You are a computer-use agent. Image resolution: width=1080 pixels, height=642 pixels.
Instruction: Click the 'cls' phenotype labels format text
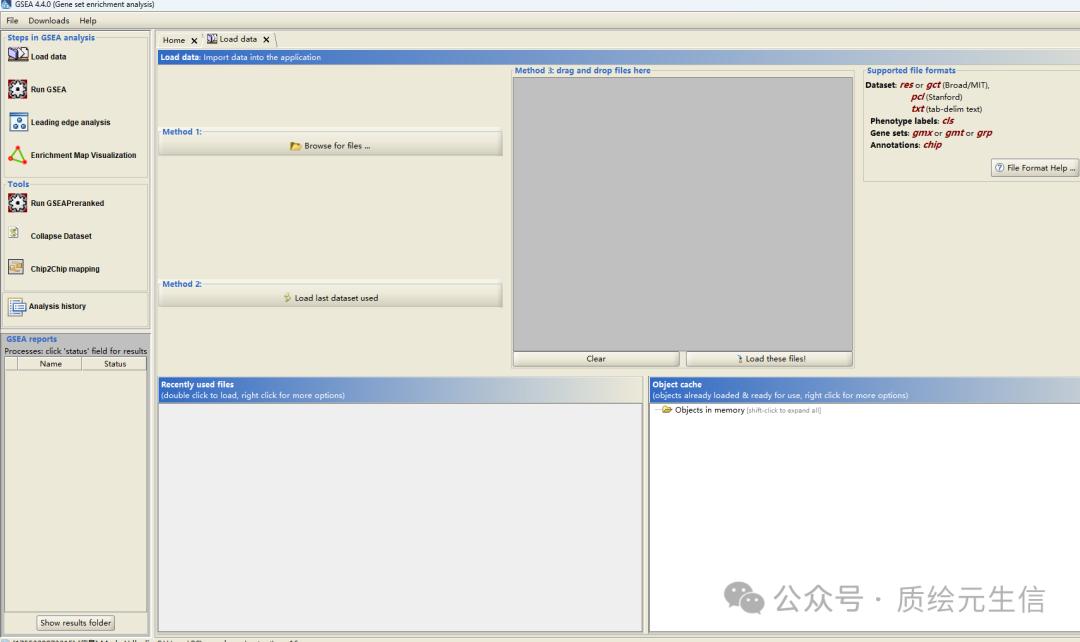[948, 121]
